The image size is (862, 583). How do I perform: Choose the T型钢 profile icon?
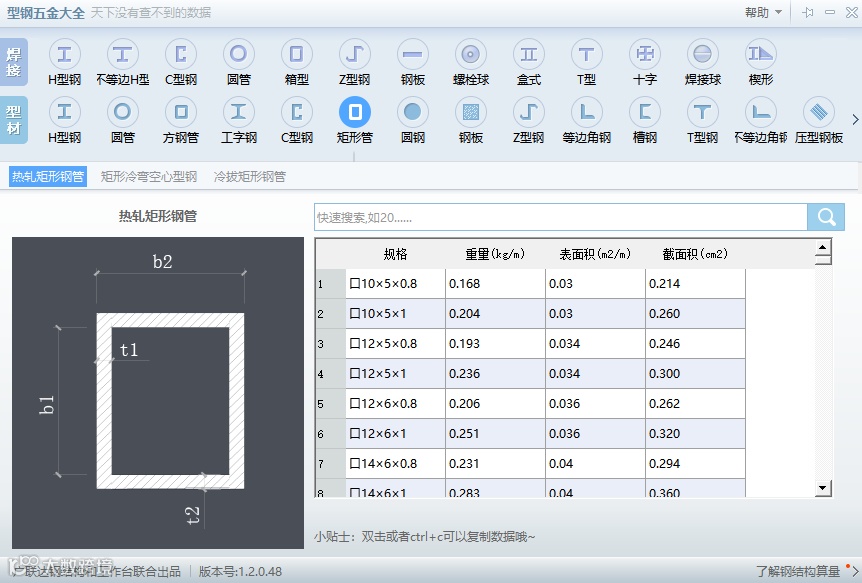coord(703,120)
